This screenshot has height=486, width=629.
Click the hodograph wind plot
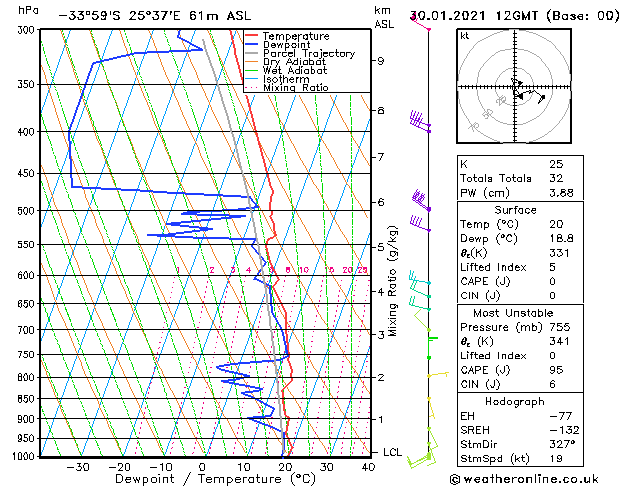pyautogui.click(x=514, y=86)
